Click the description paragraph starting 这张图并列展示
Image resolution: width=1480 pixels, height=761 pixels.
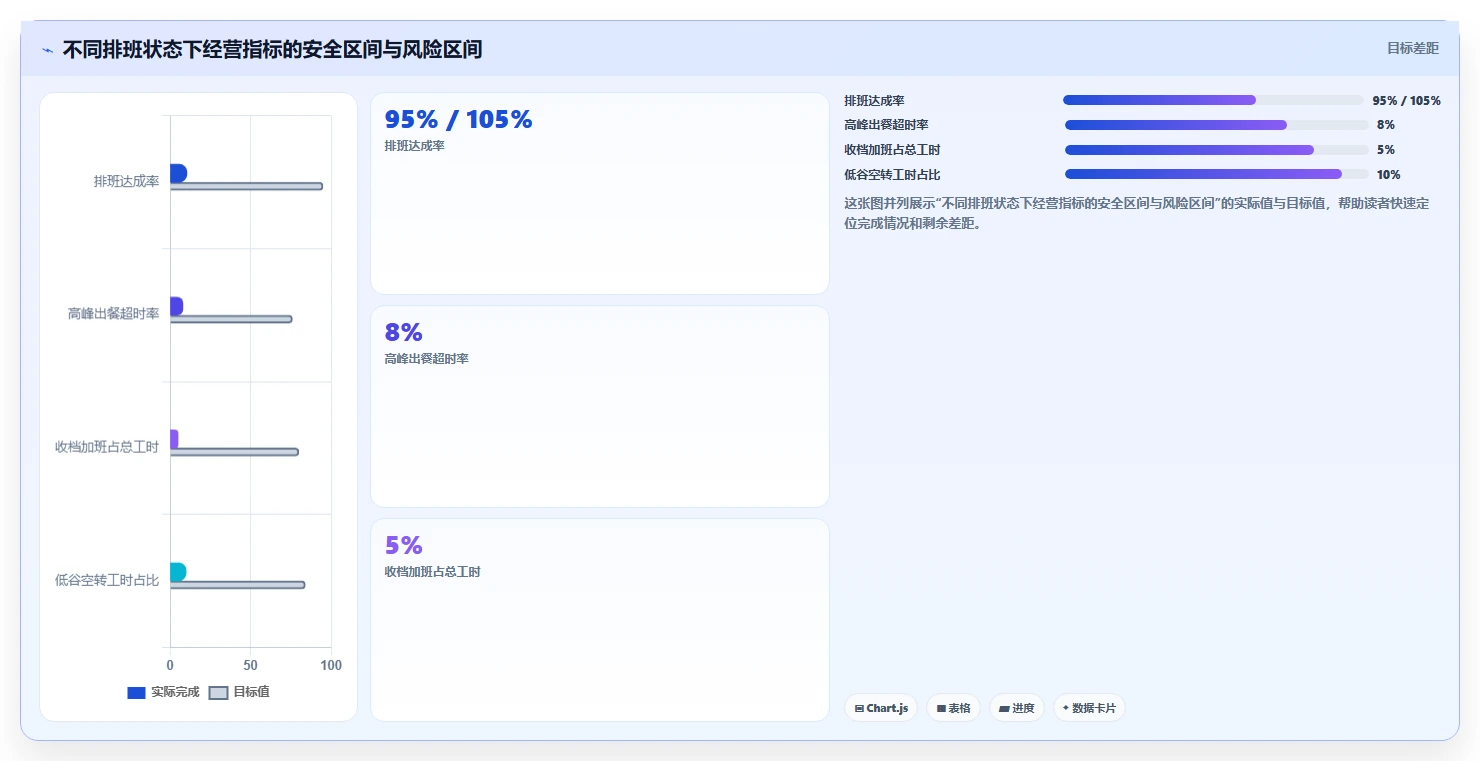[x=1137, y=213]
